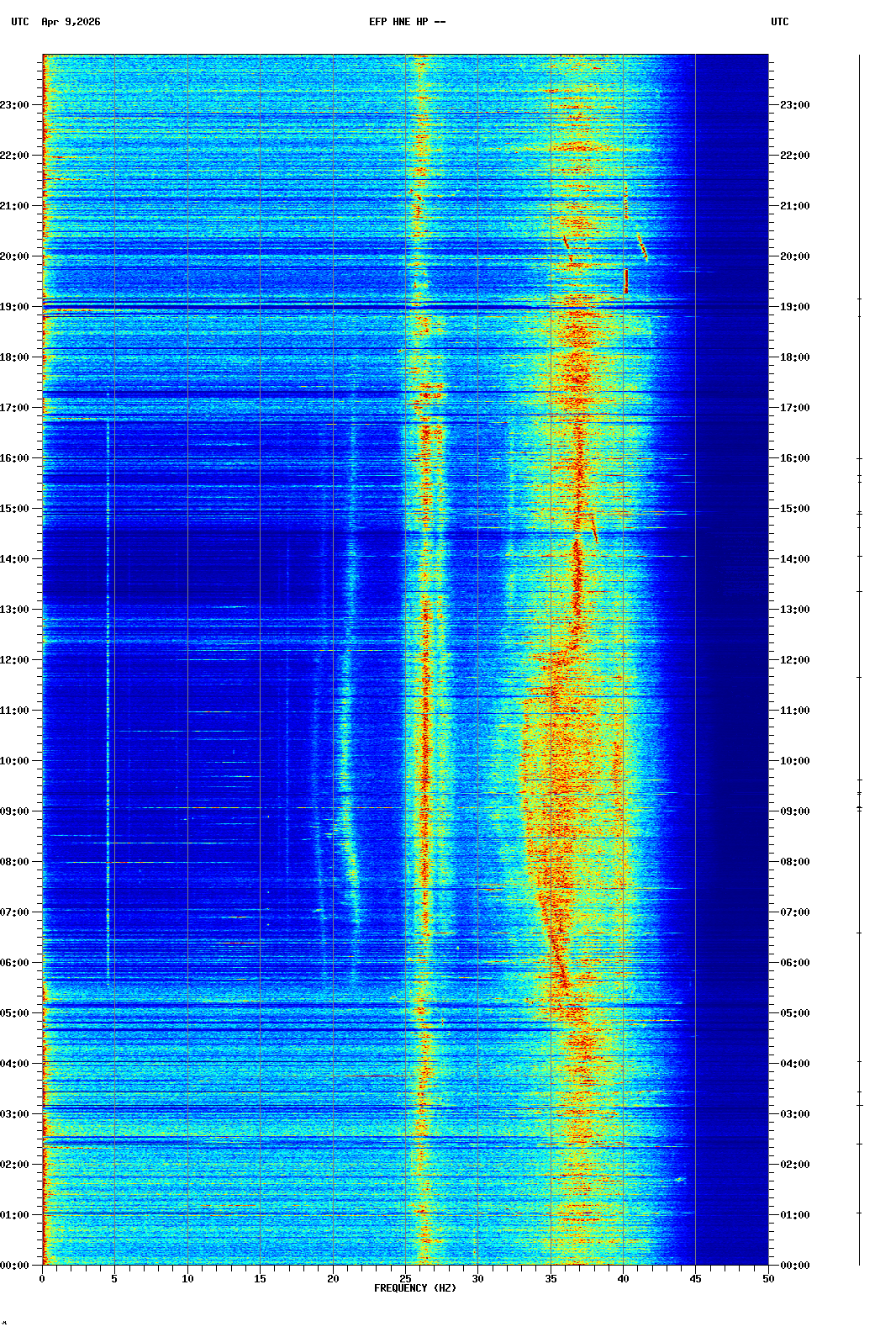Select the 23:00 label on left axis

(x=14, y=105)
